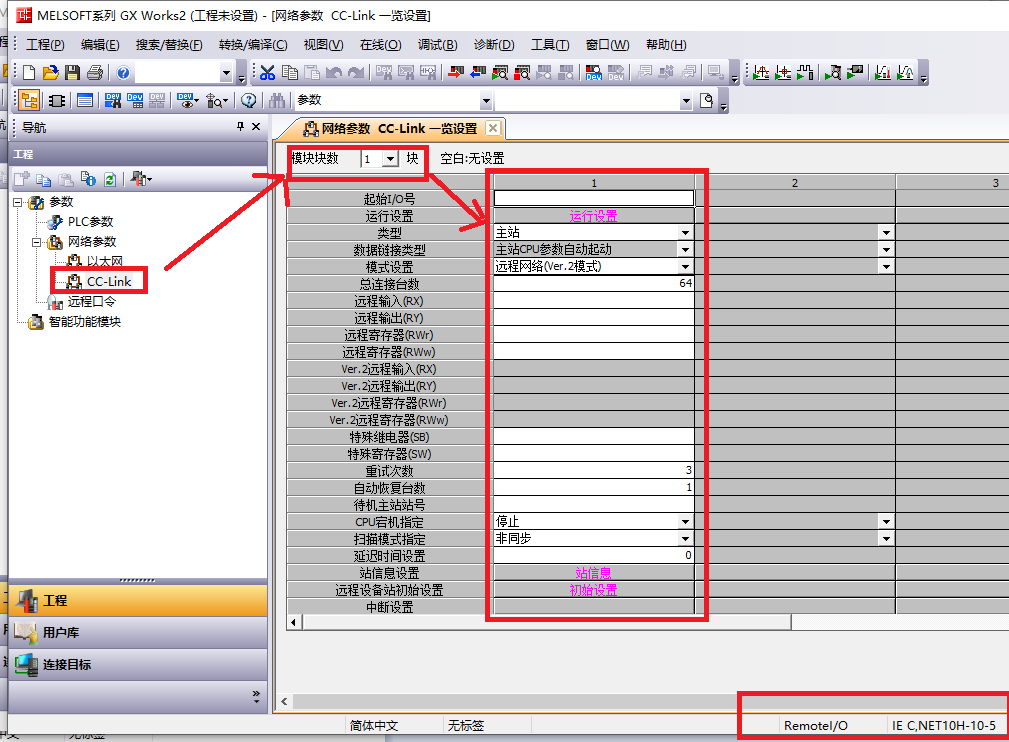Image resolution: width=1009 pixels, height=742 pixels.
Task: Open the 类型 dropdown showing 主站
Action: pos(685,233)
